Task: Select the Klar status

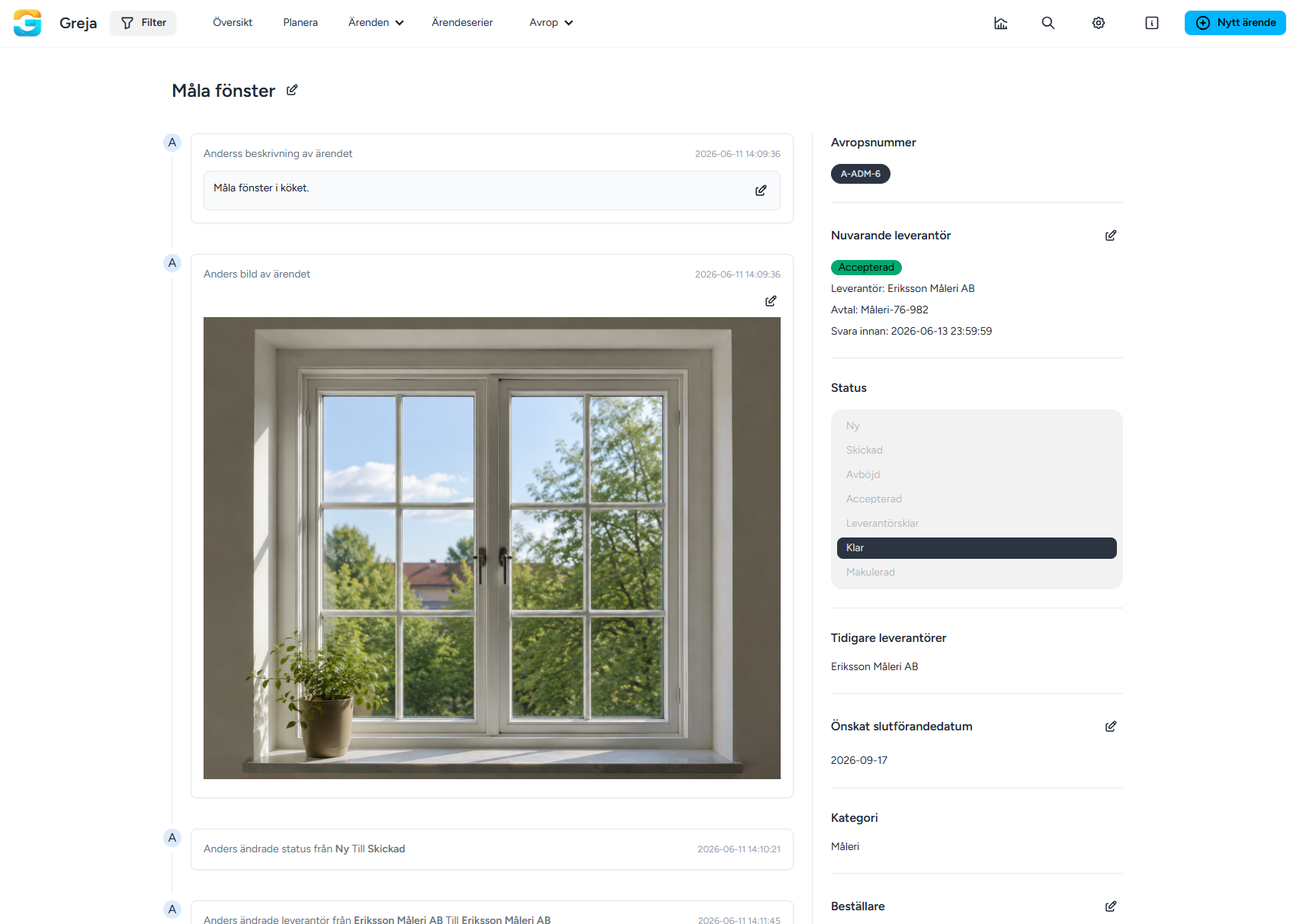Action: tap(977, 548)
